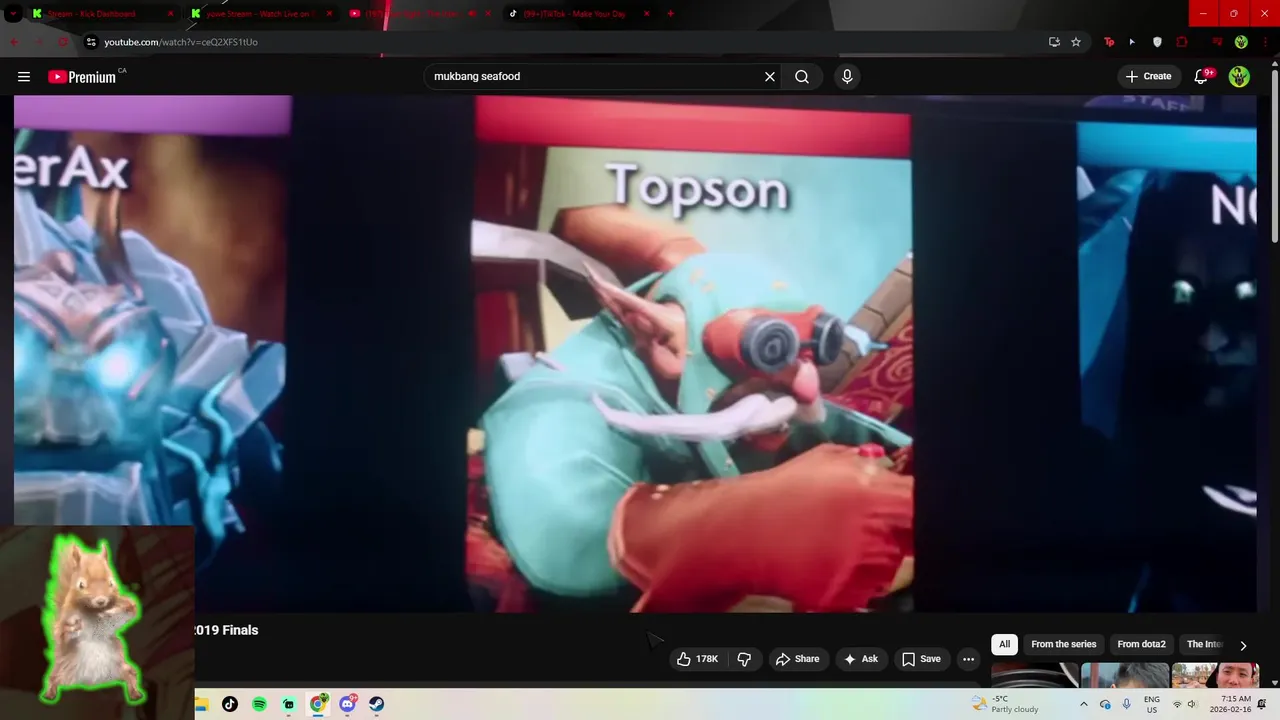Reload the current page
Image resolution: width=1280 pixels, height=720 pixels.
point(63,42)
